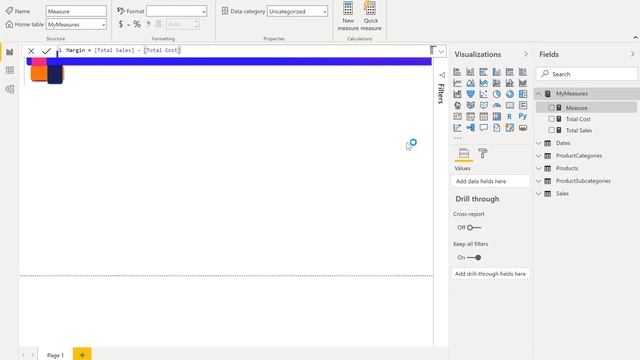Select Table visual

point(483,116)
